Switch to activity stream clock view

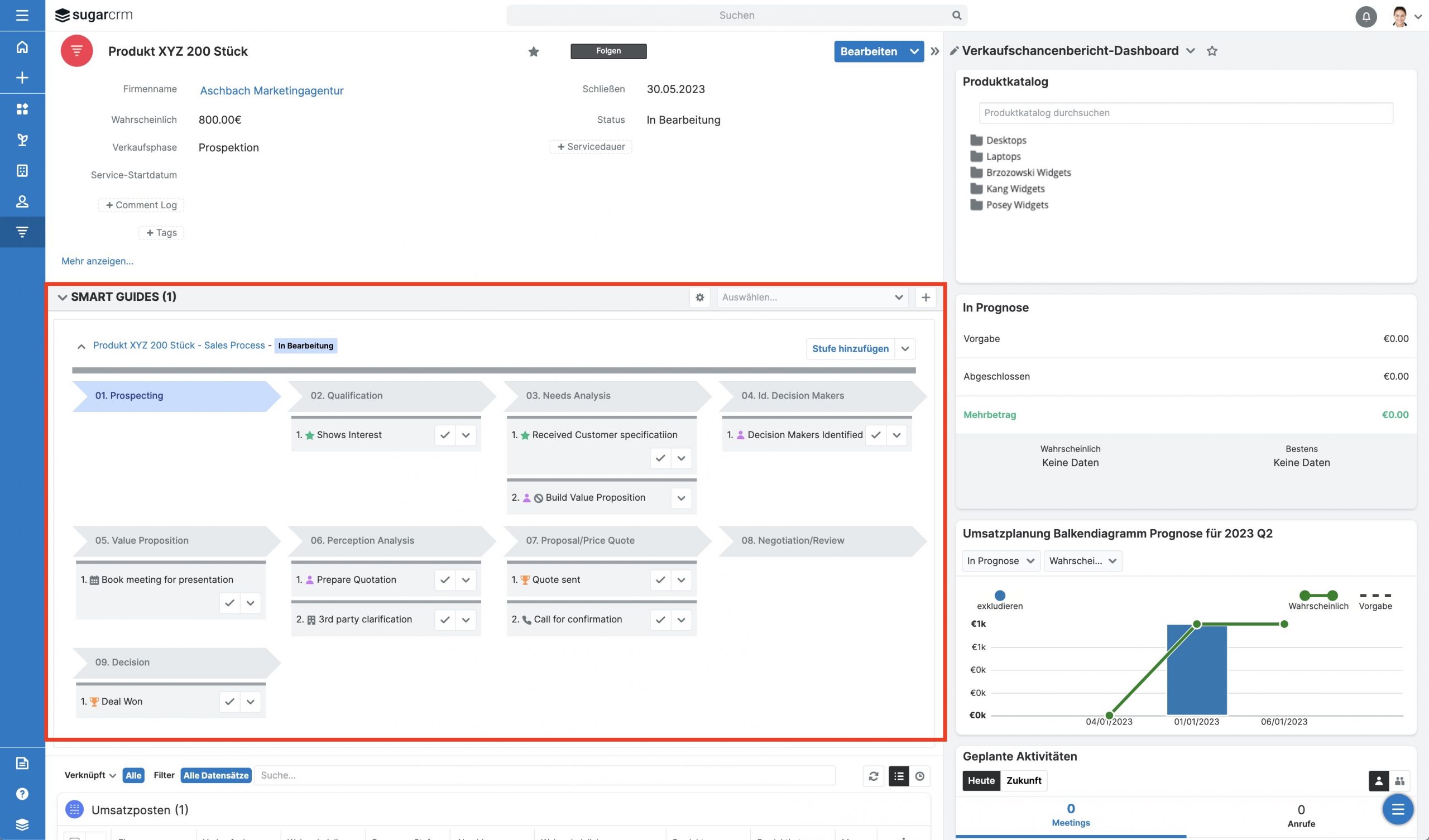920,776
